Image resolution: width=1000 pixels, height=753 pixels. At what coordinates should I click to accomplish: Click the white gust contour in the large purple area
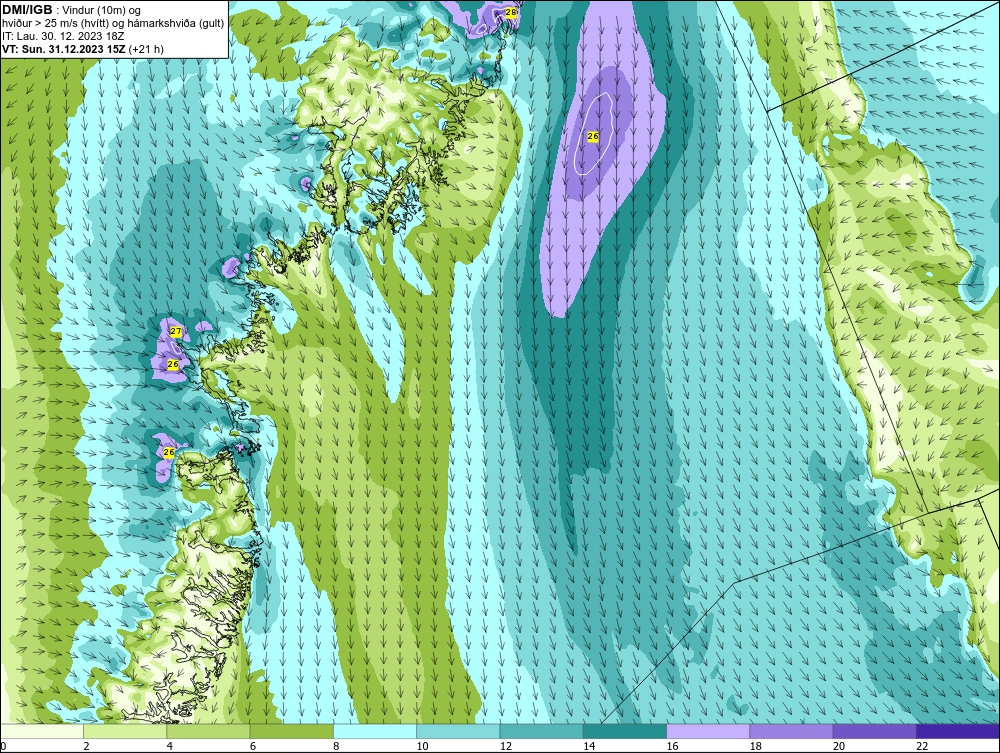click(594, 133)
